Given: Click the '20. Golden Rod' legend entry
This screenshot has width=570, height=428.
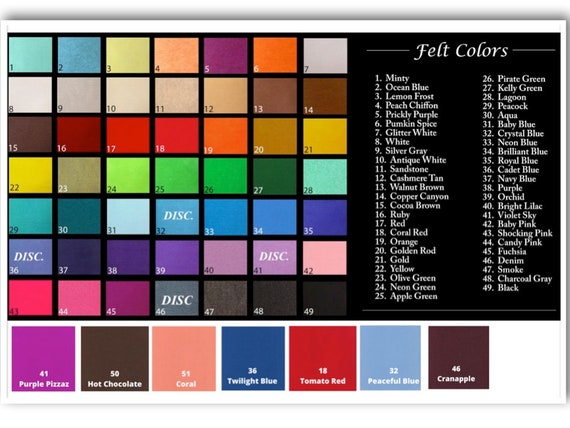Looking at the screenshot, I should (x=405, y=251).
